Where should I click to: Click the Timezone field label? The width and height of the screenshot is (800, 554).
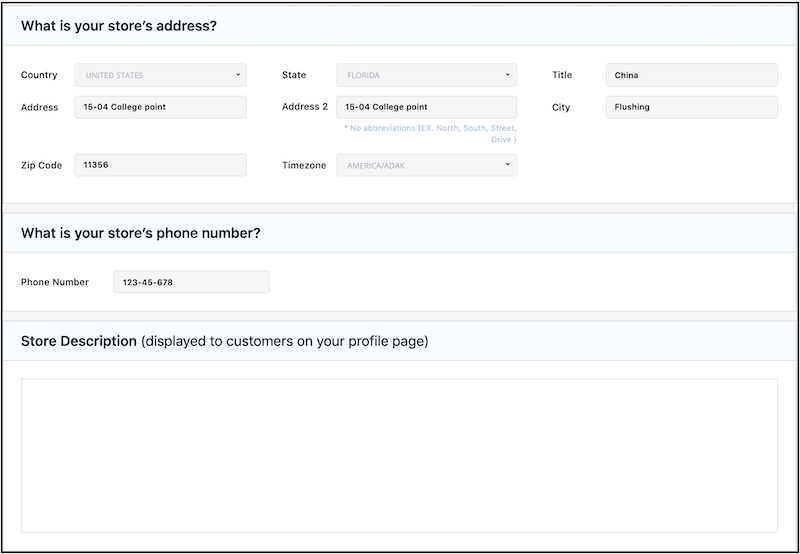(x=304, y=165)
